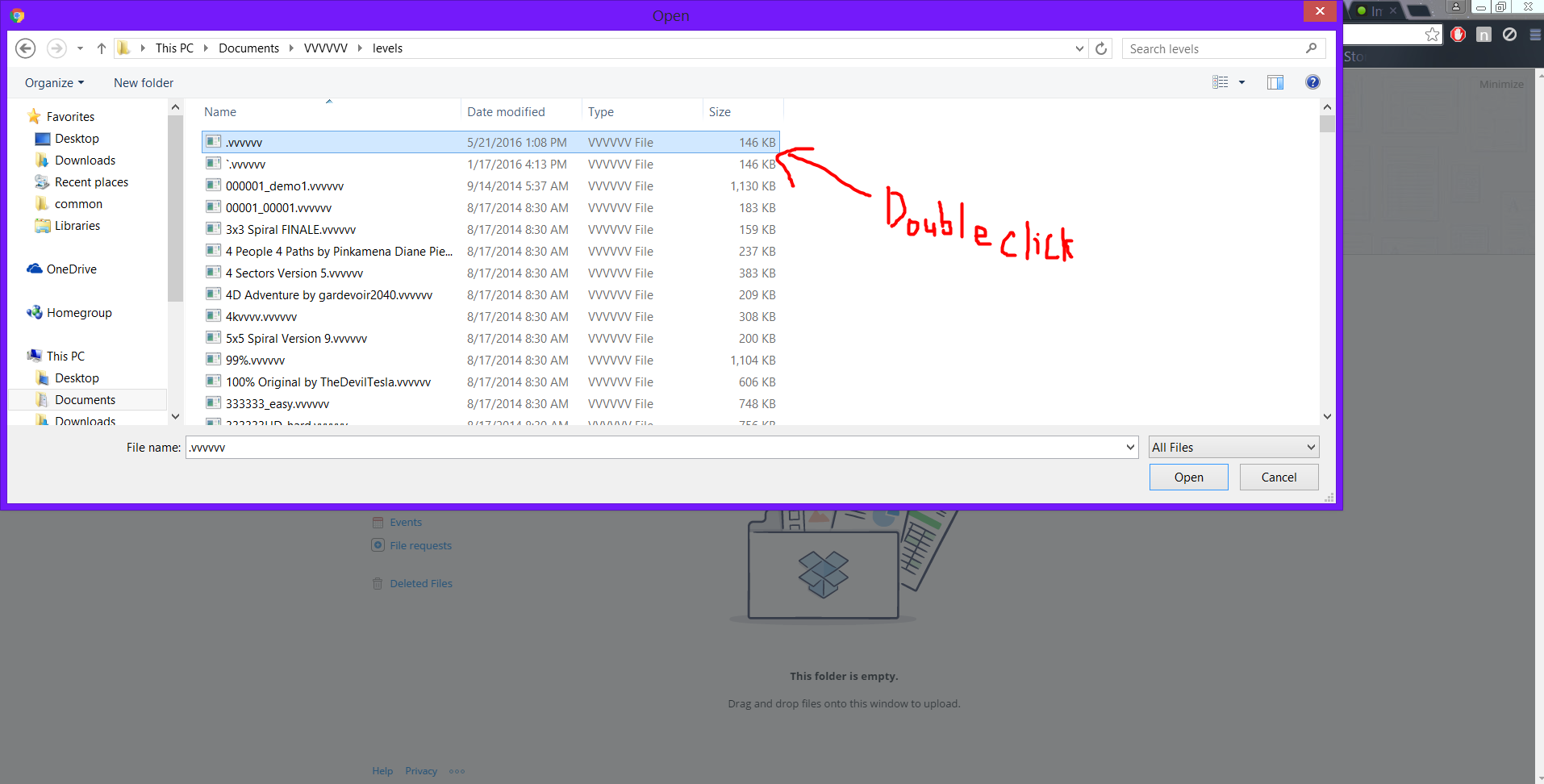Screen dimensions: 1544x784
Task: Click the Up one level arrow
Action: pos(102,48)
